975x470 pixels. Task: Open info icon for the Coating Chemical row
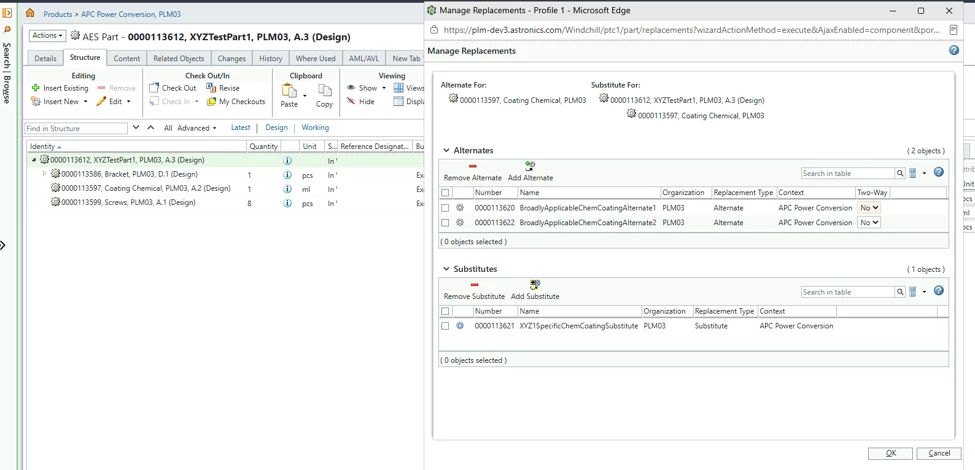(287, 188)
